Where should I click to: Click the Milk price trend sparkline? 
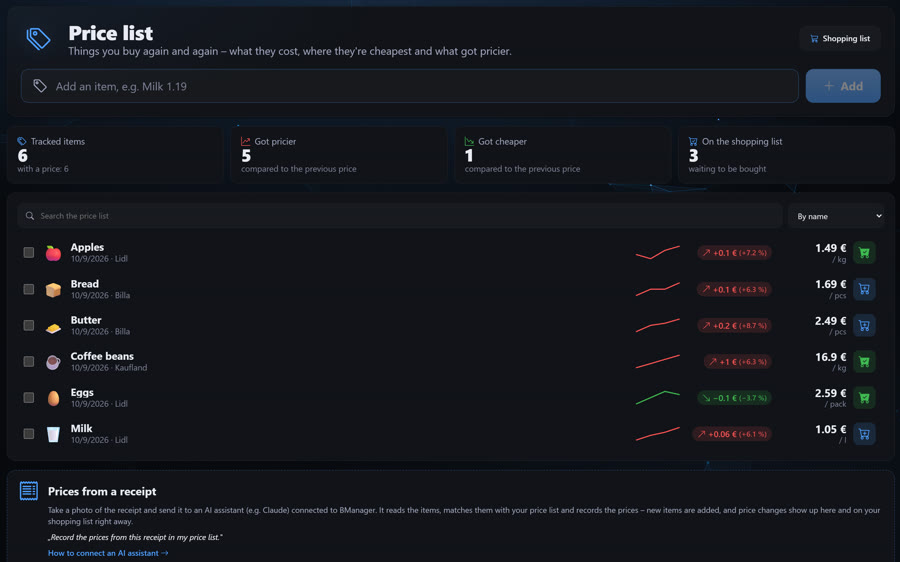pos(658,434)
